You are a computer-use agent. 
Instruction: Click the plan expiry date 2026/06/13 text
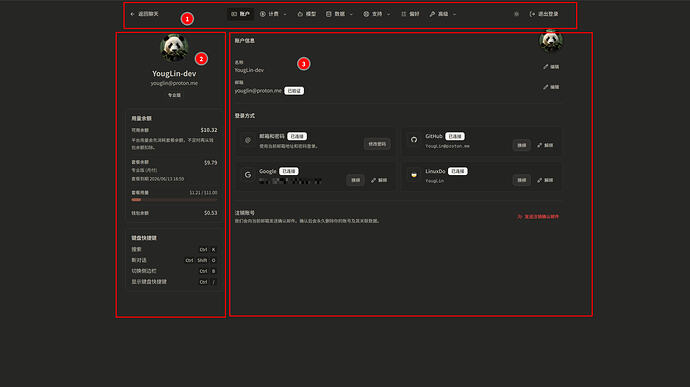pos(158,179)
